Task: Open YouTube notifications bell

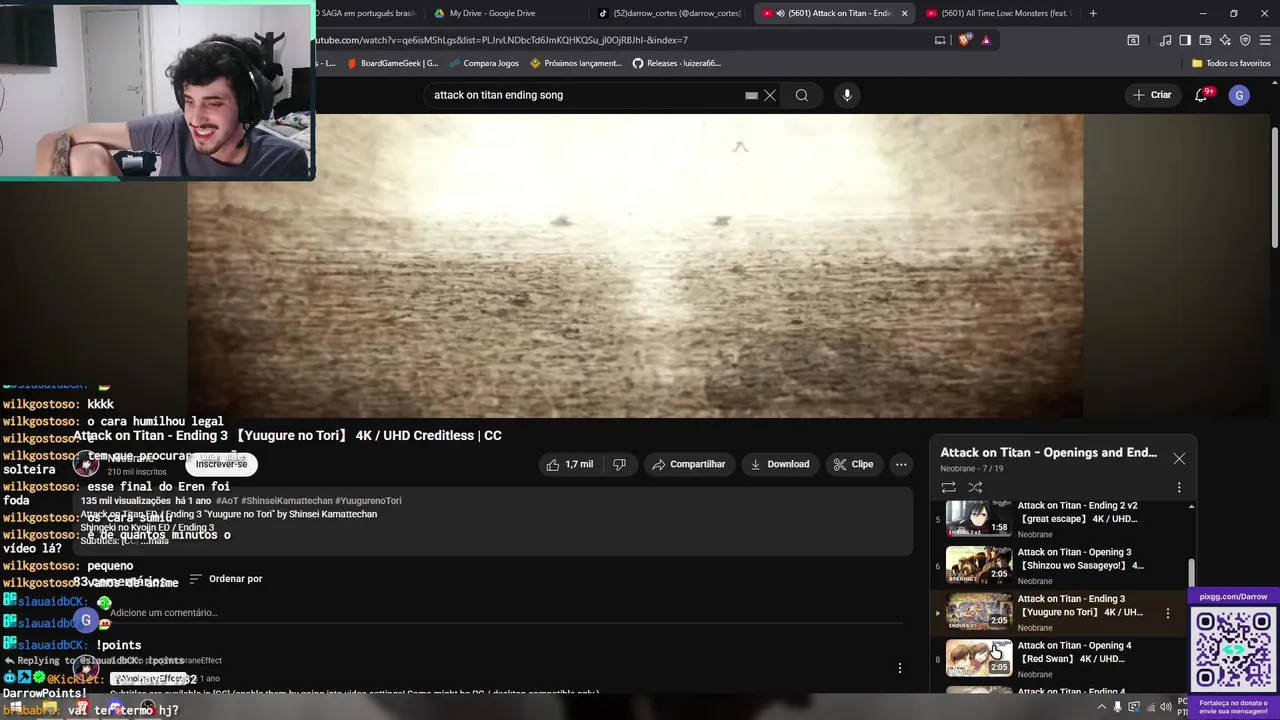Action: coord(1201,95)
